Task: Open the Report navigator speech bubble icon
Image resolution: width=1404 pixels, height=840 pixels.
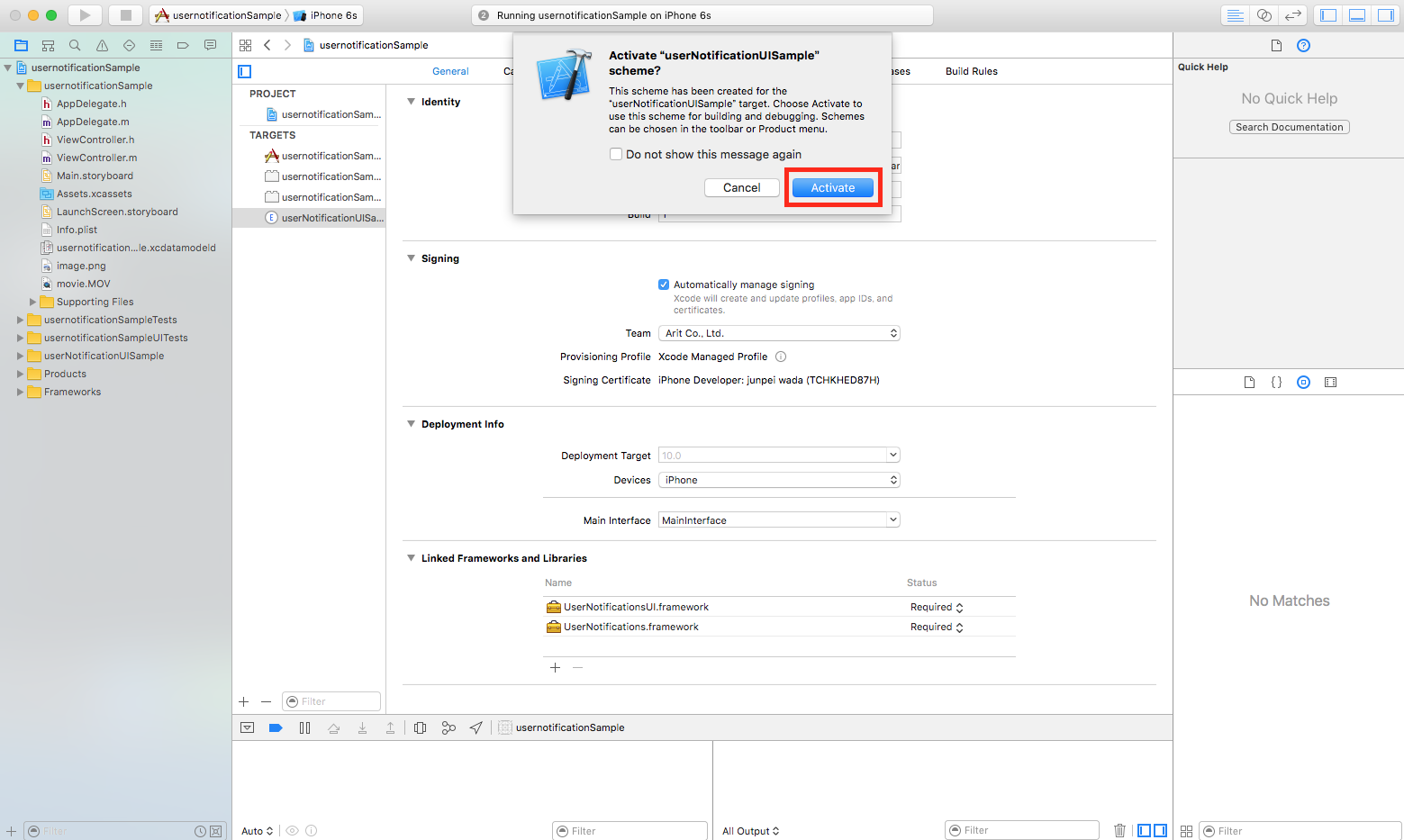Action: [210, 45]
